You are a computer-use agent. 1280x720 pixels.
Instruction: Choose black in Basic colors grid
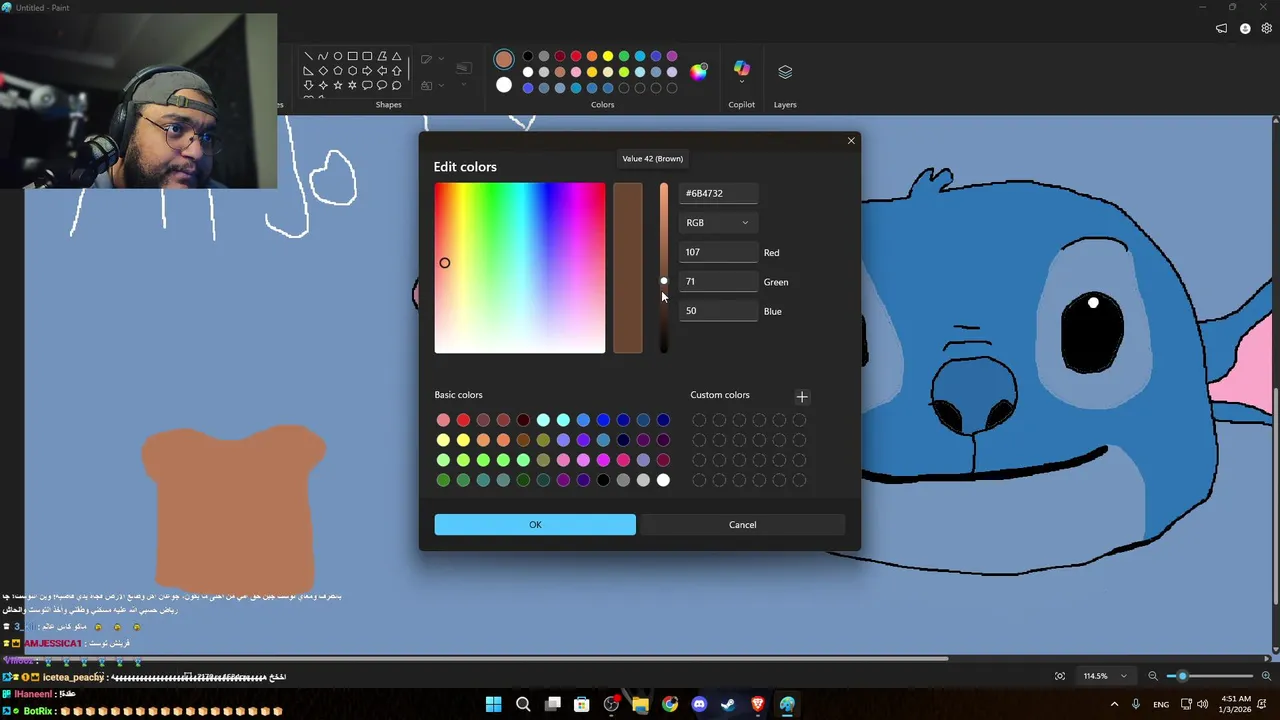point(603,480)
